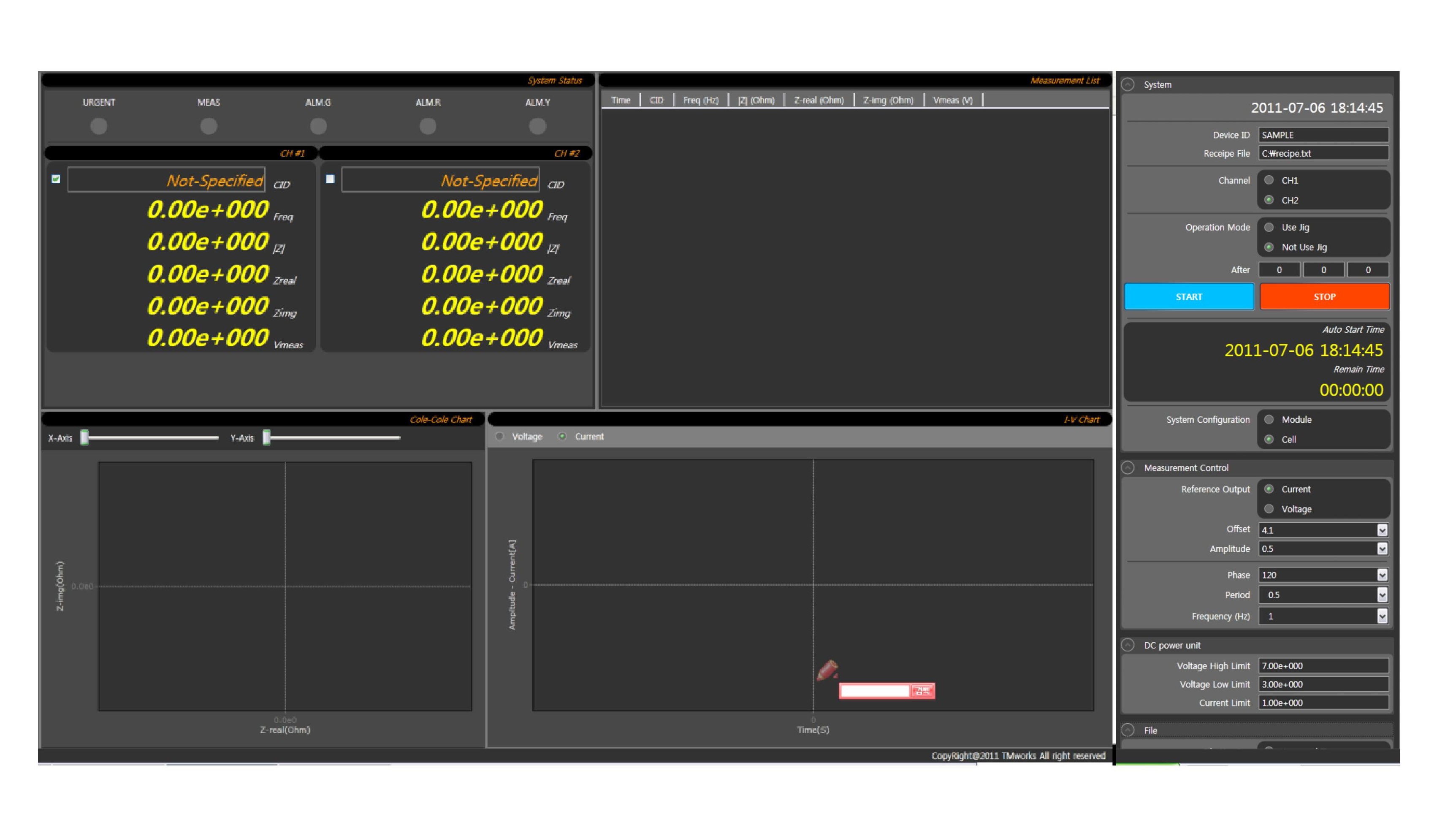
Task: Uncheck the CH #1 checkbox
Action: pyautogui.click(x=56, y=179)
